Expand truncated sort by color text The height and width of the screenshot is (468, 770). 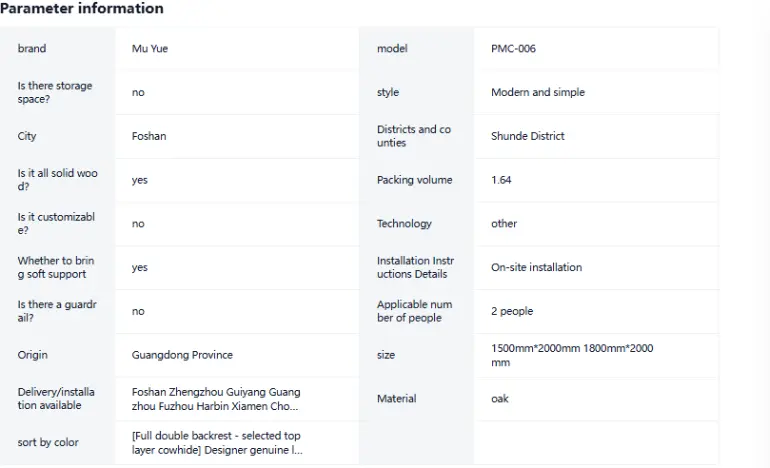click(217, 442)
